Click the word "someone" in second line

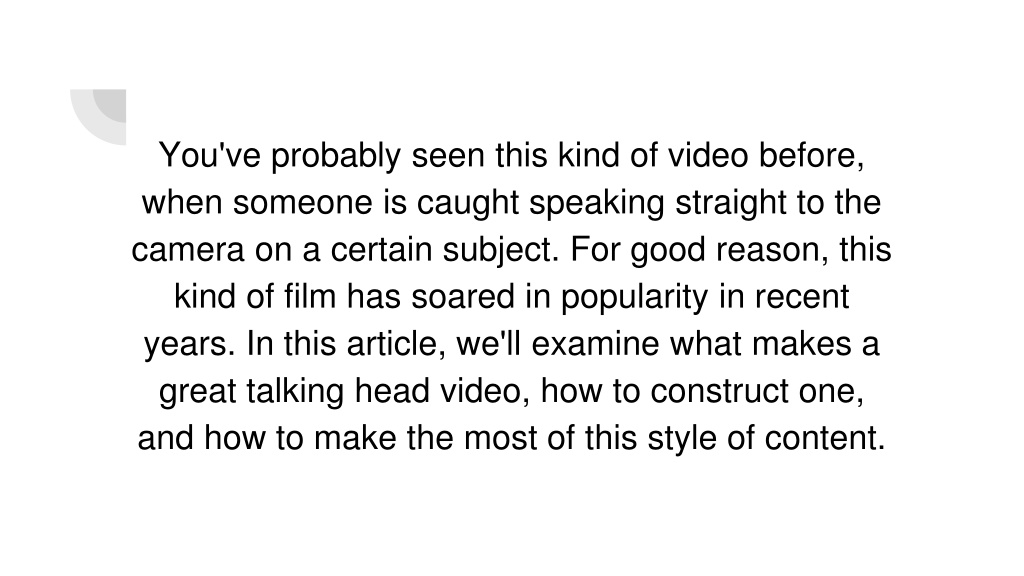tap(303, 202)
